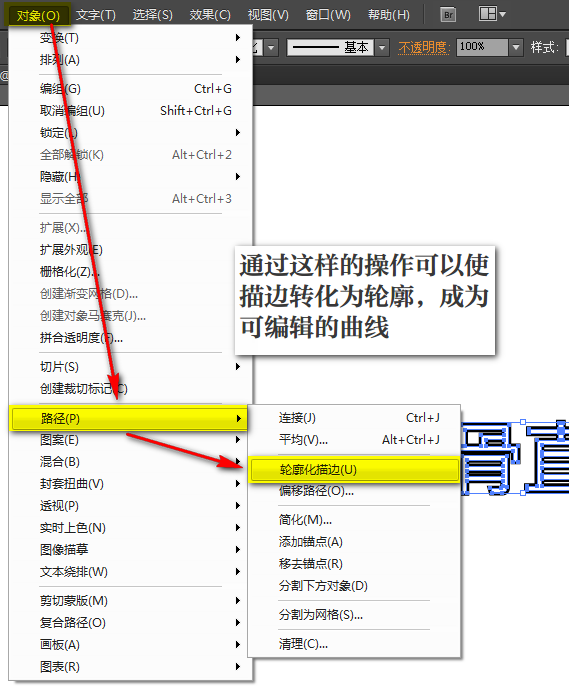Image resolution: width=569 pixels, height=692 pixels.
Task: Expand the 切片(S) submenu
Action: click(x=131, y=367)
